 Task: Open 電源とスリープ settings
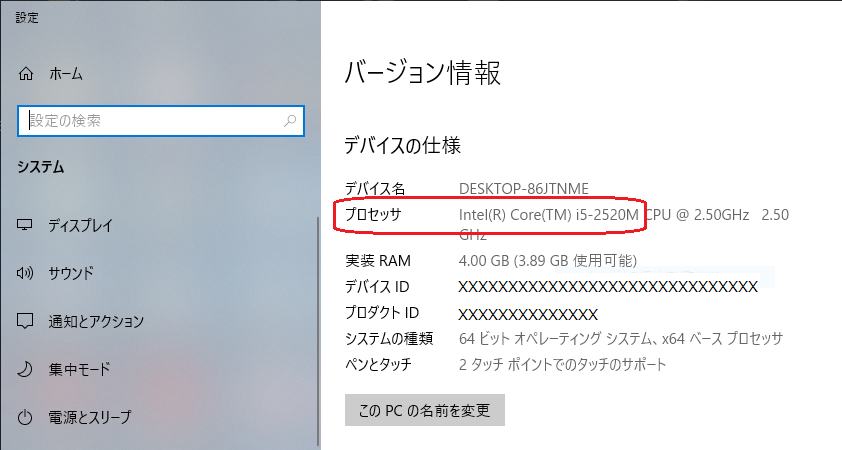click(90, 417)
